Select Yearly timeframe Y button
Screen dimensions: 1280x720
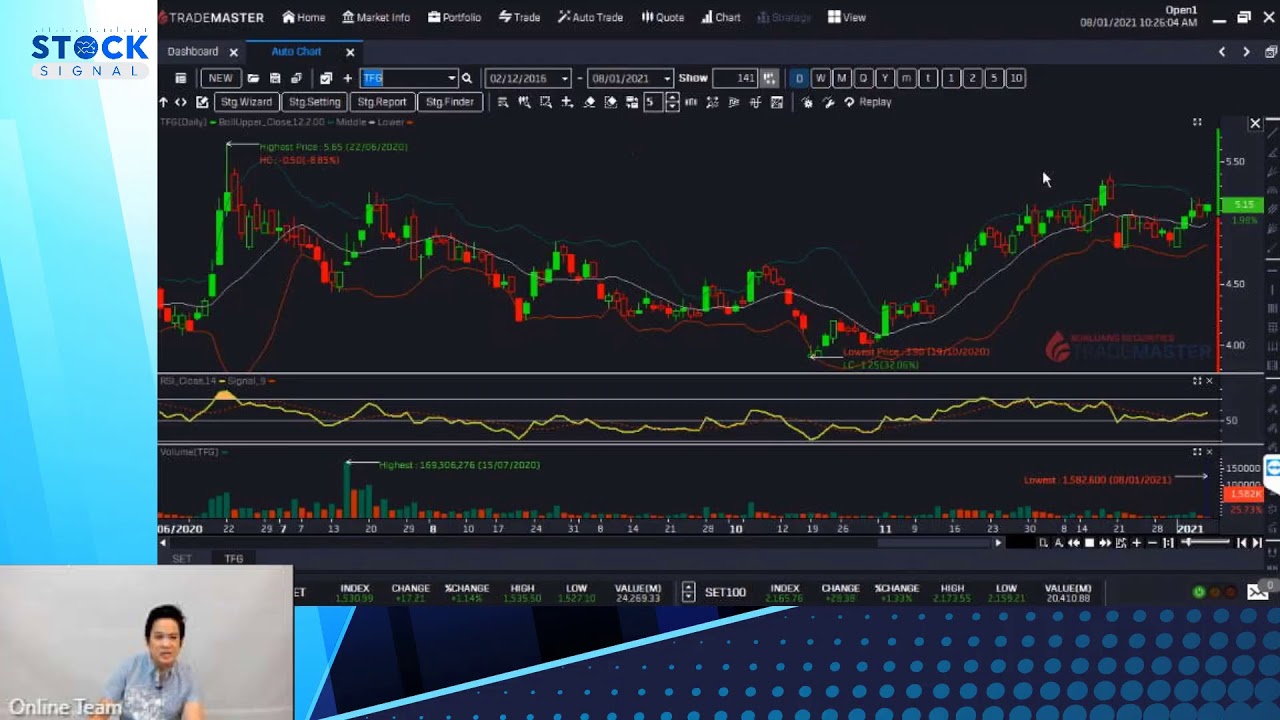884,78
